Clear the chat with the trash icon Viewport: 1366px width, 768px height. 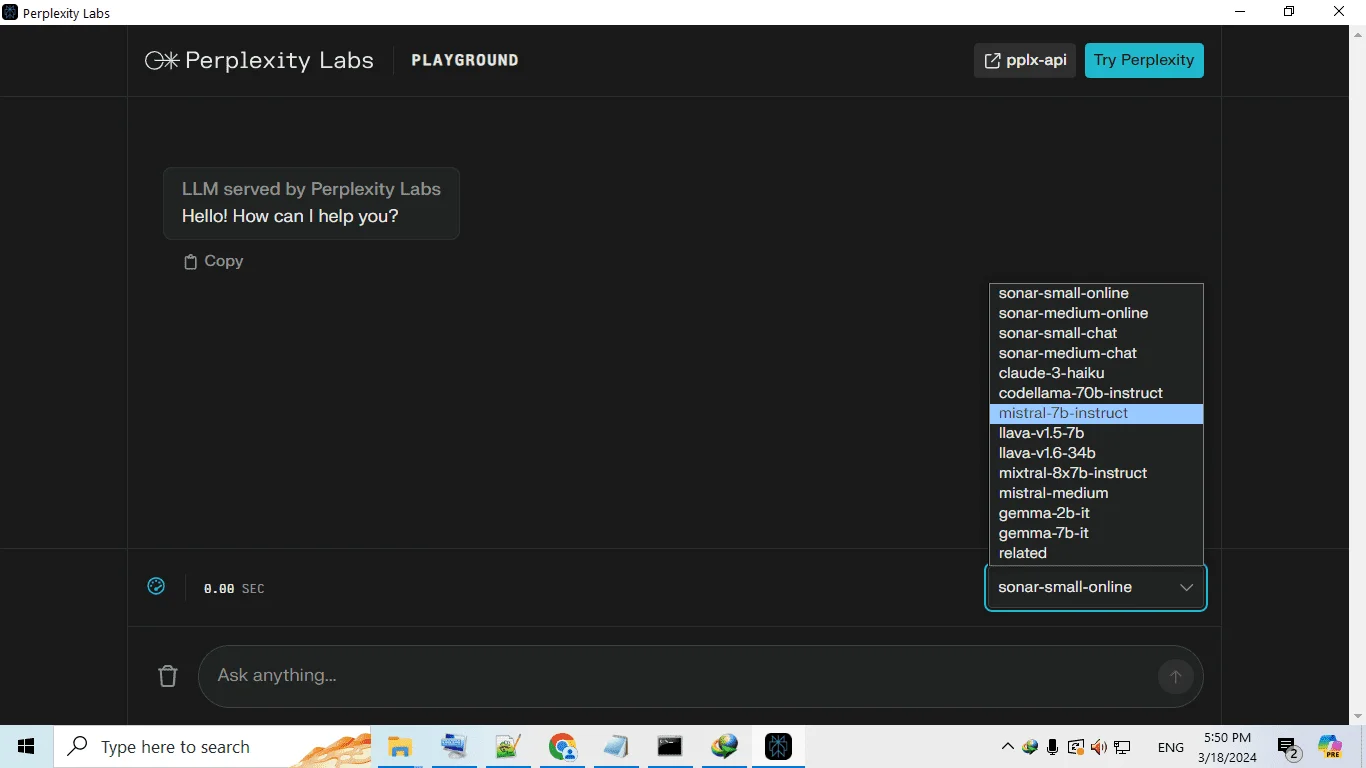[x=168, y=676]
